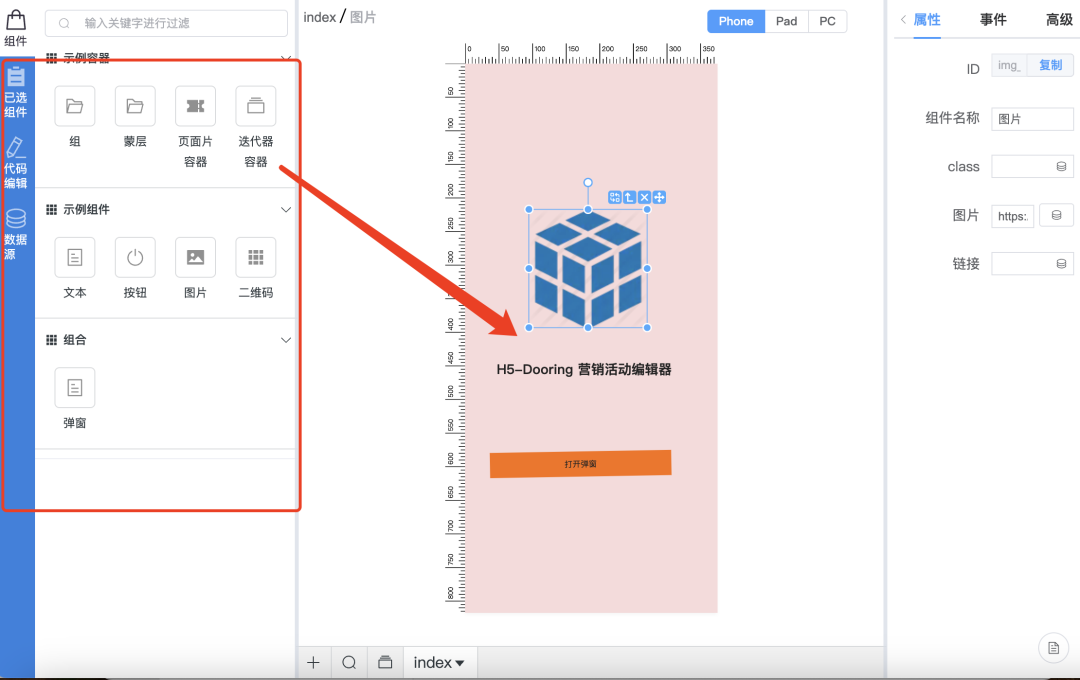
Task: Collapse the 示例容器 section
Action: coord(286,58)
